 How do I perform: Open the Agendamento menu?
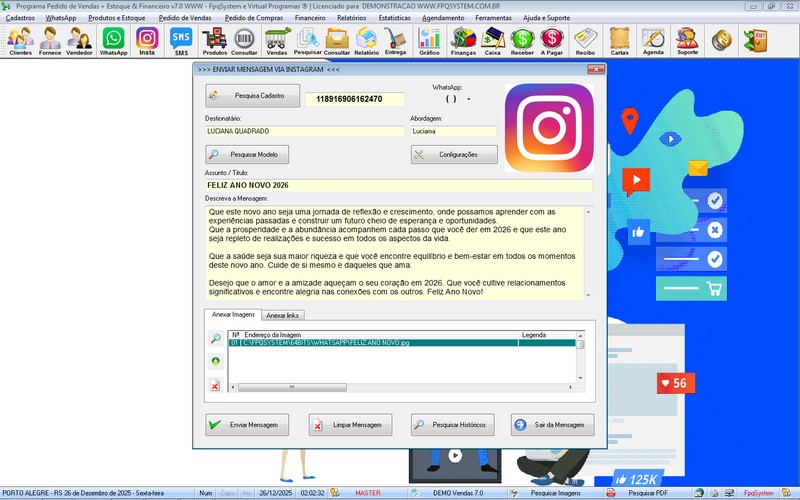[x=443, y=18]
